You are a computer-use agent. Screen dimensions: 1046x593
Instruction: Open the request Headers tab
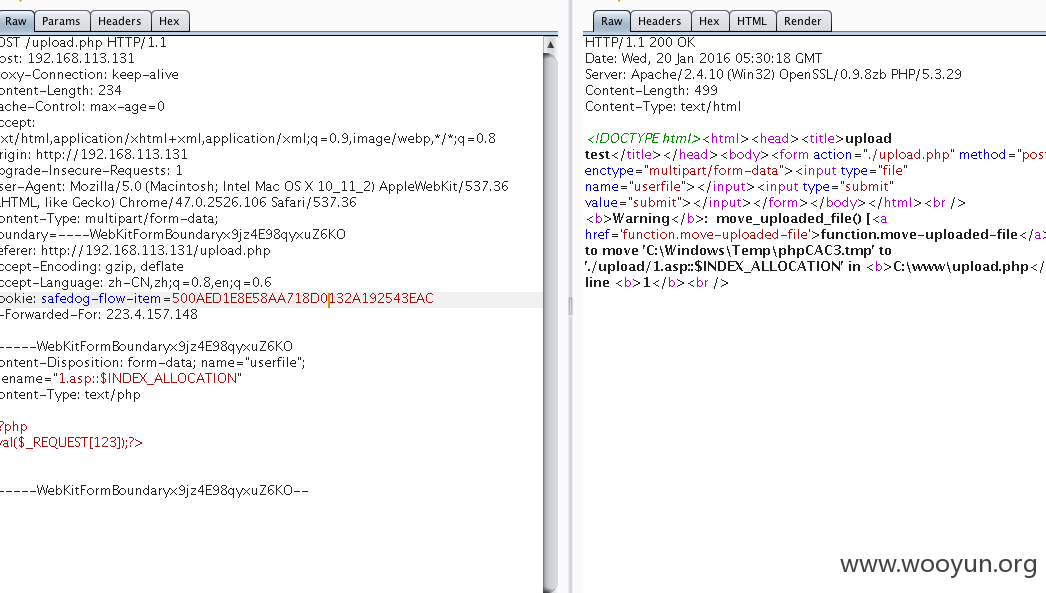click(x=119, y=21)
